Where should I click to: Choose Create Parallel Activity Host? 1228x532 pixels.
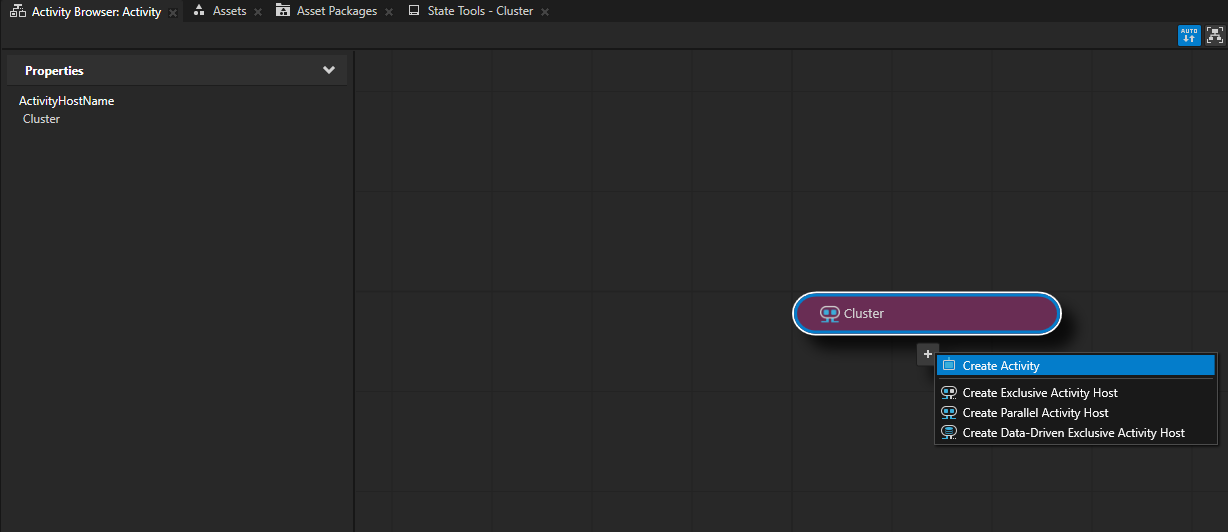click(x=1076, y=413)
